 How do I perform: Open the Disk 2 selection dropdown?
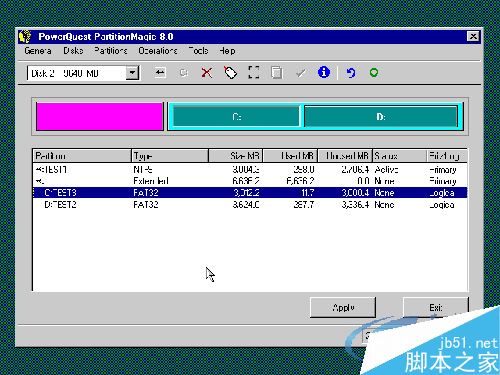(x=132, y=73)
